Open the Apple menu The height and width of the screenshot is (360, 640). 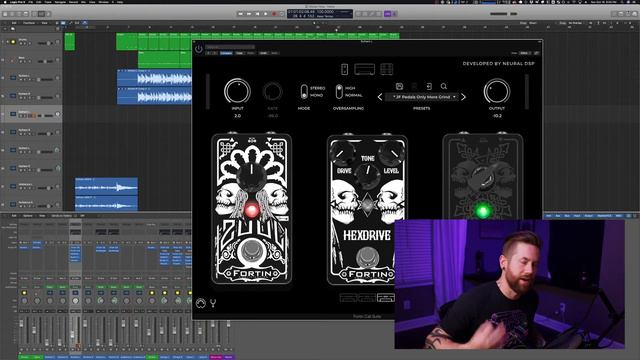(5, 2)
